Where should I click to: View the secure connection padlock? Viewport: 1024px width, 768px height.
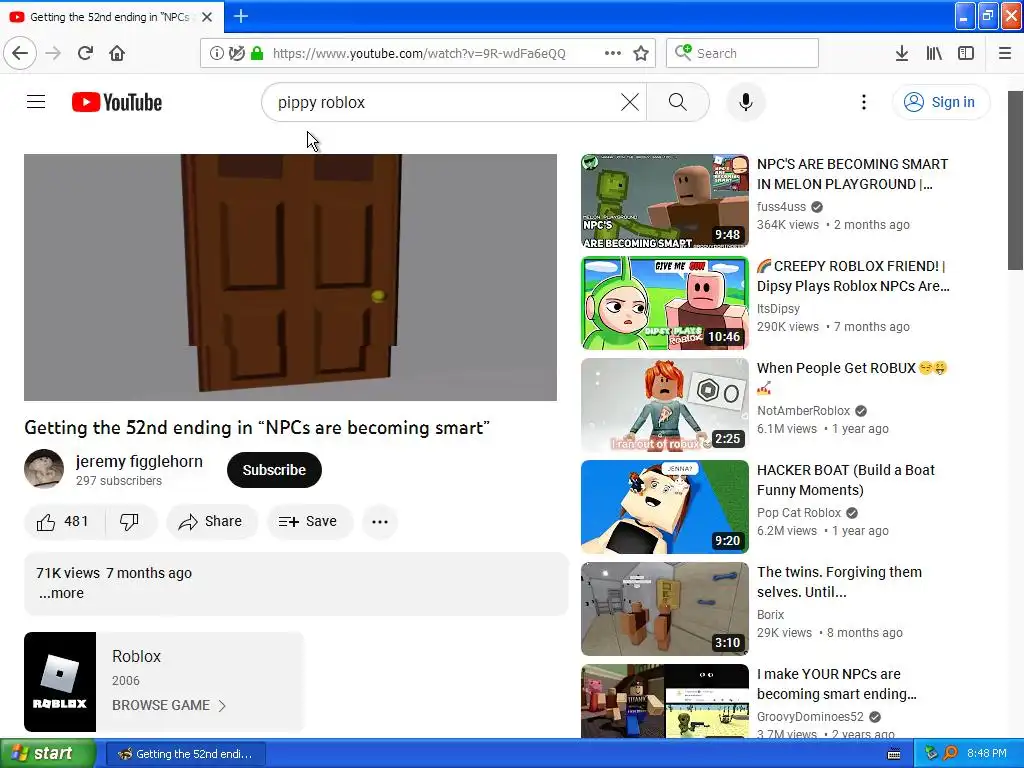(257, 53)
